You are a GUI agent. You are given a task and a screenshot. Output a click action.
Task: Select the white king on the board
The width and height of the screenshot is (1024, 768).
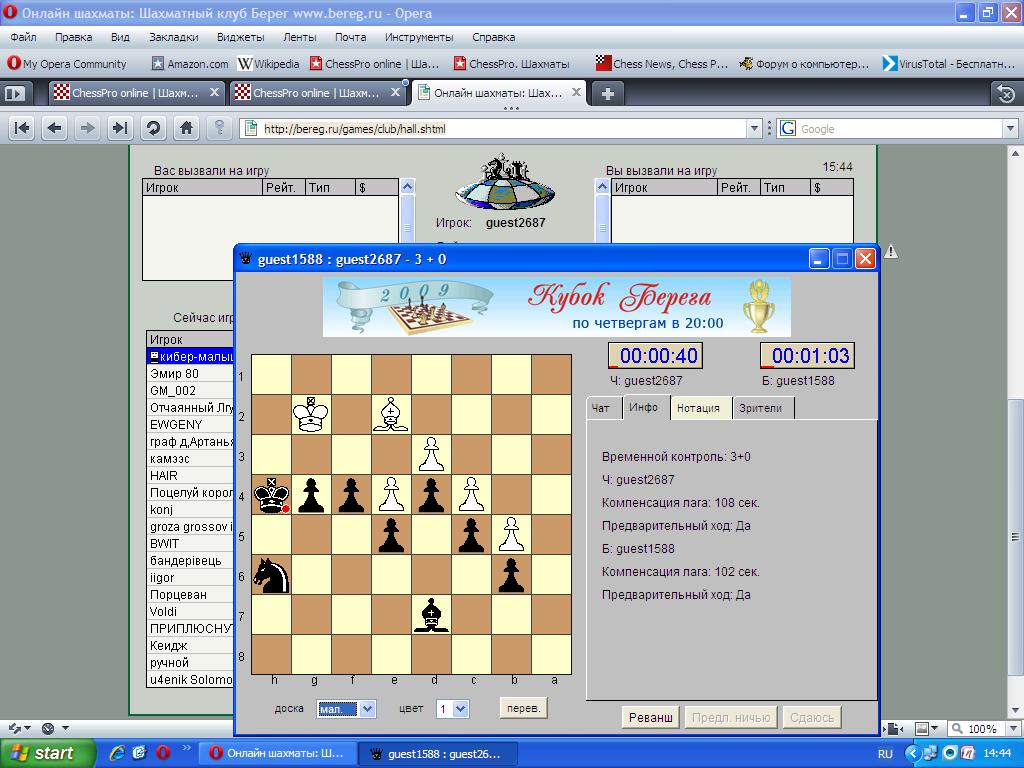pyautogui.click(x=311, y=415)
